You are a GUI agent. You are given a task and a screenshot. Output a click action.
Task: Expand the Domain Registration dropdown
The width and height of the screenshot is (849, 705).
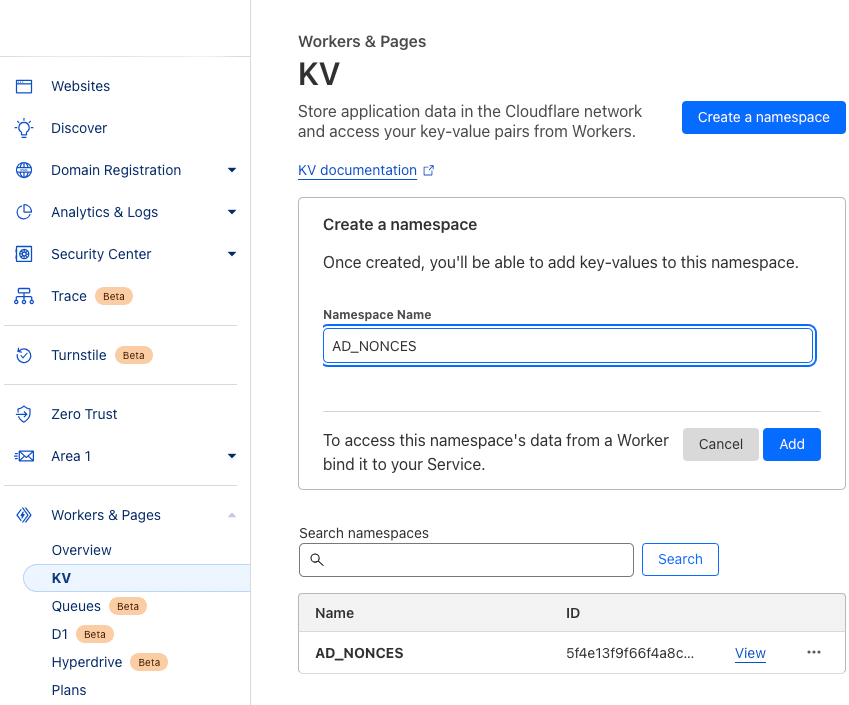pyautogui.click(x=232, y=170)
